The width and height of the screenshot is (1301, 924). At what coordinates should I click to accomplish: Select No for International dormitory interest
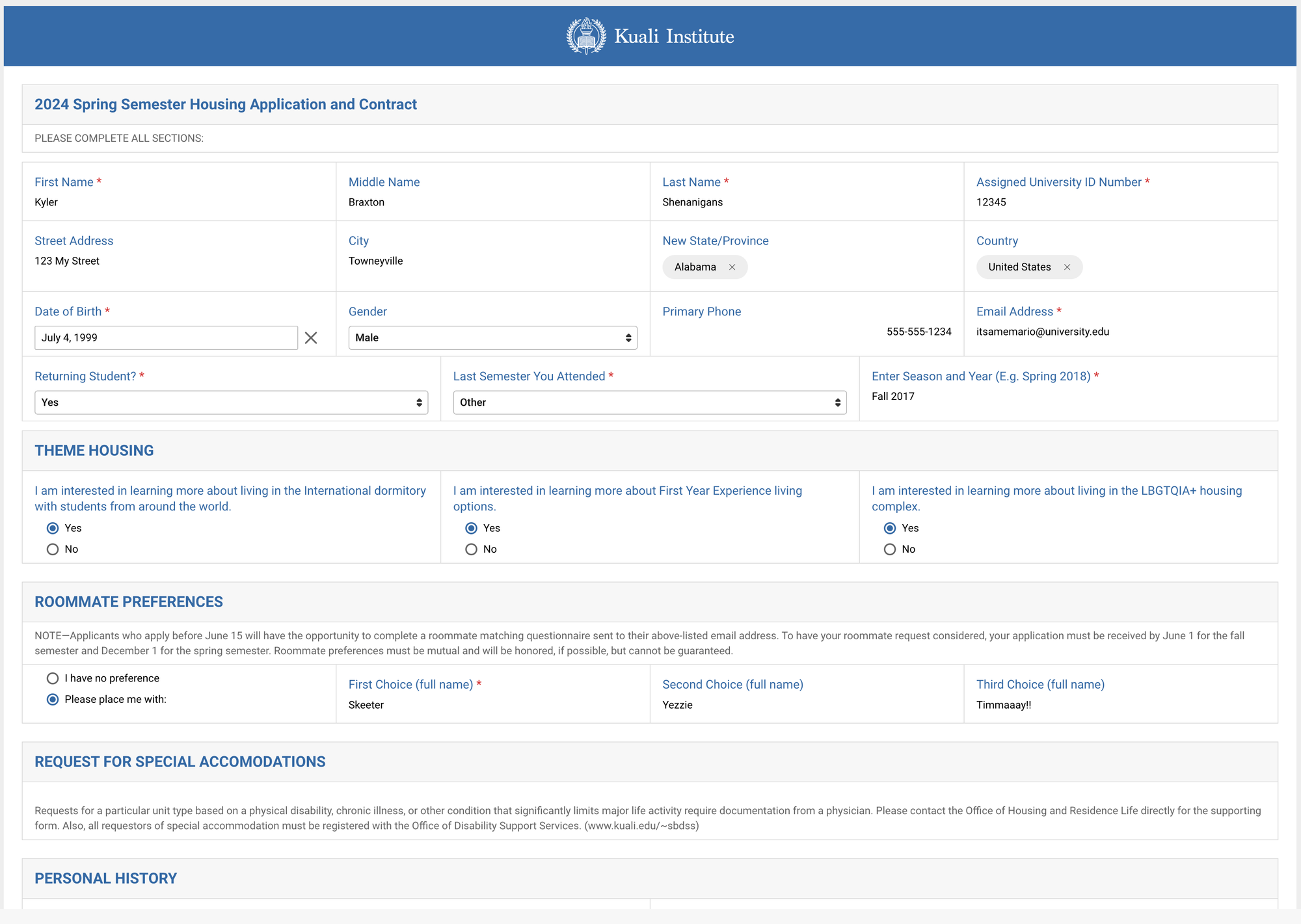[53, 549]
